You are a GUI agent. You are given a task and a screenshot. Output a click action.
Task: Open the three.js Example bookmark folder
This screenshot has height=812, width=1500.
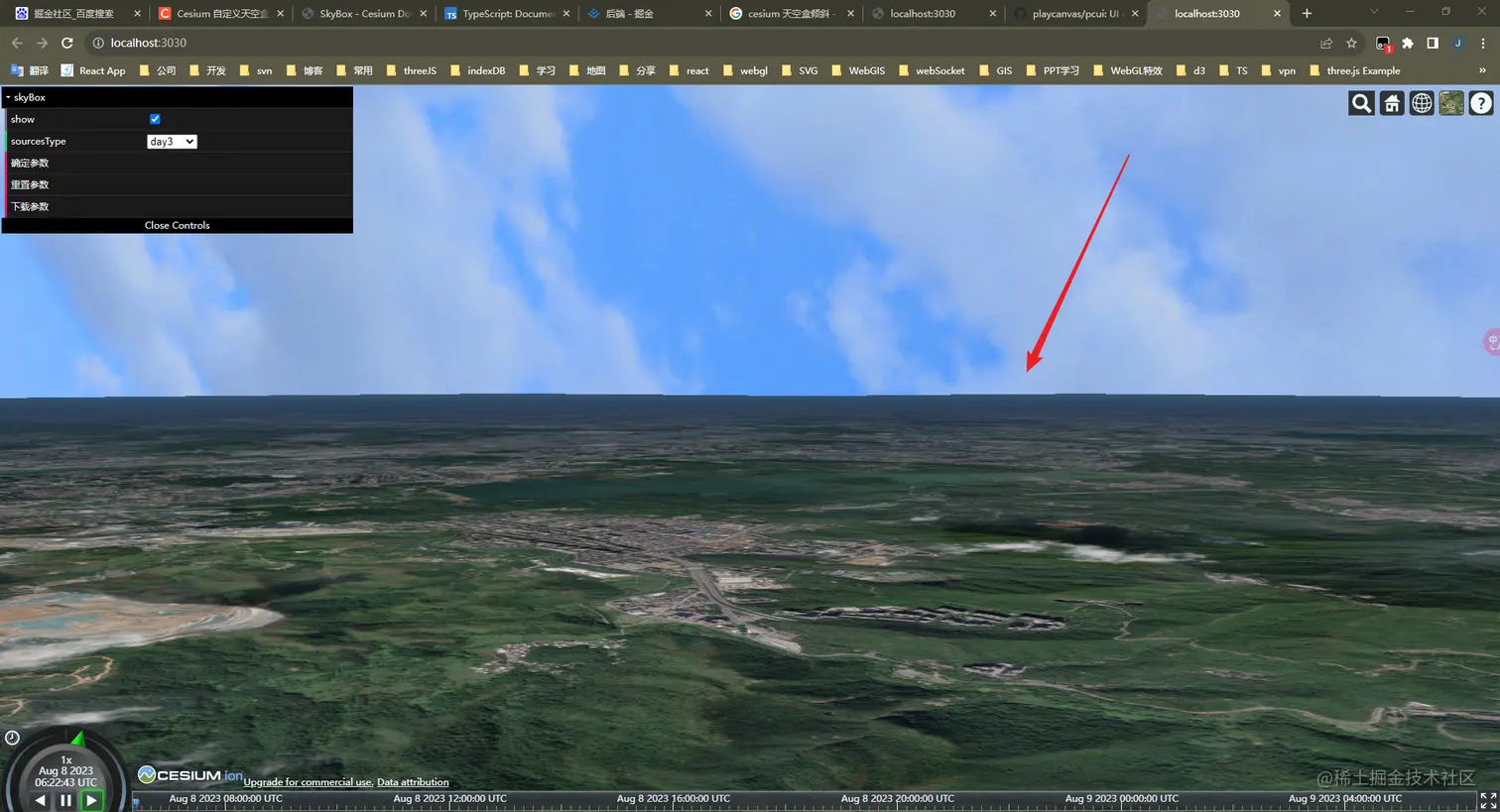pyautogui.click(x=1354, y=70)
